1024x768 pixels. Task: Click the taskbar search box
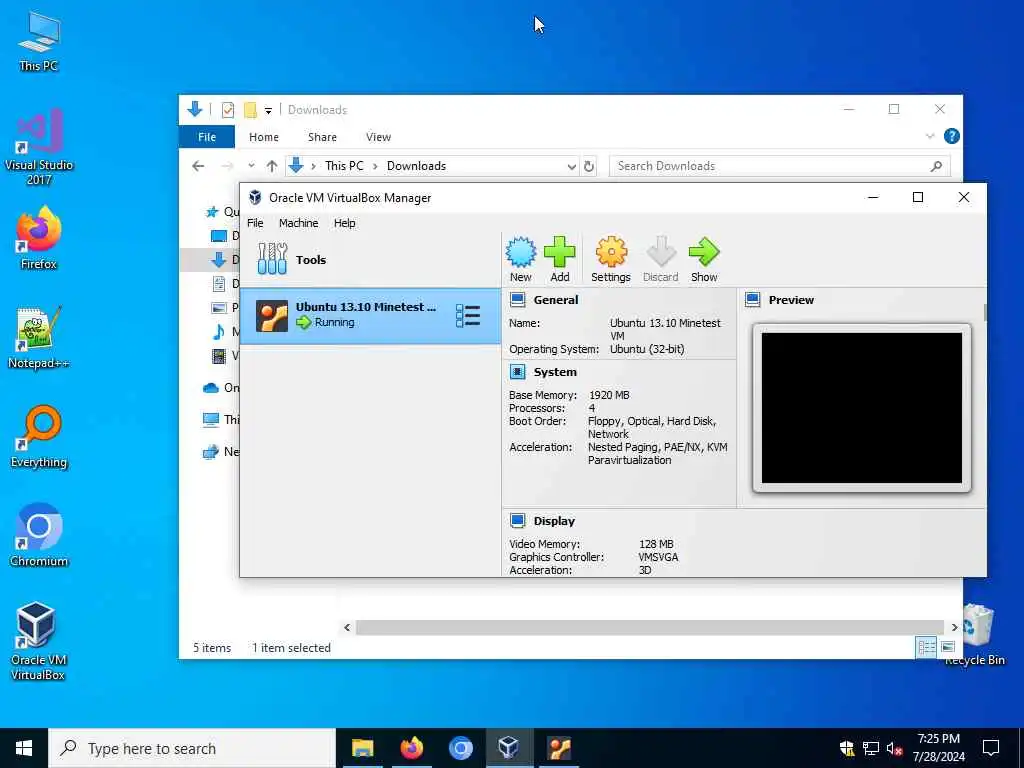point(192,748)
